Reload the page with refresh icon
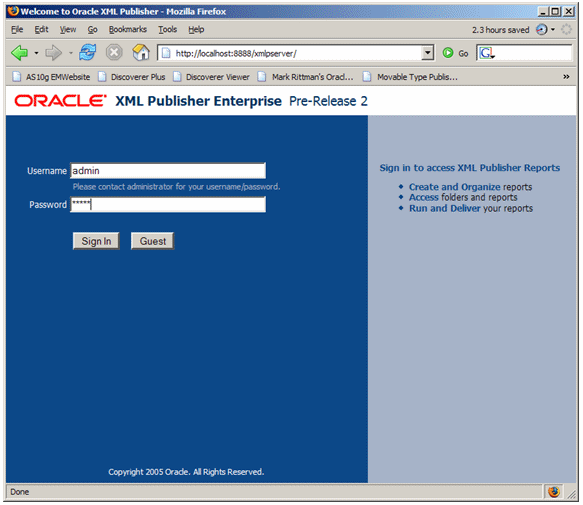This screenshot has width=583, height=505. tap(88, 52)
